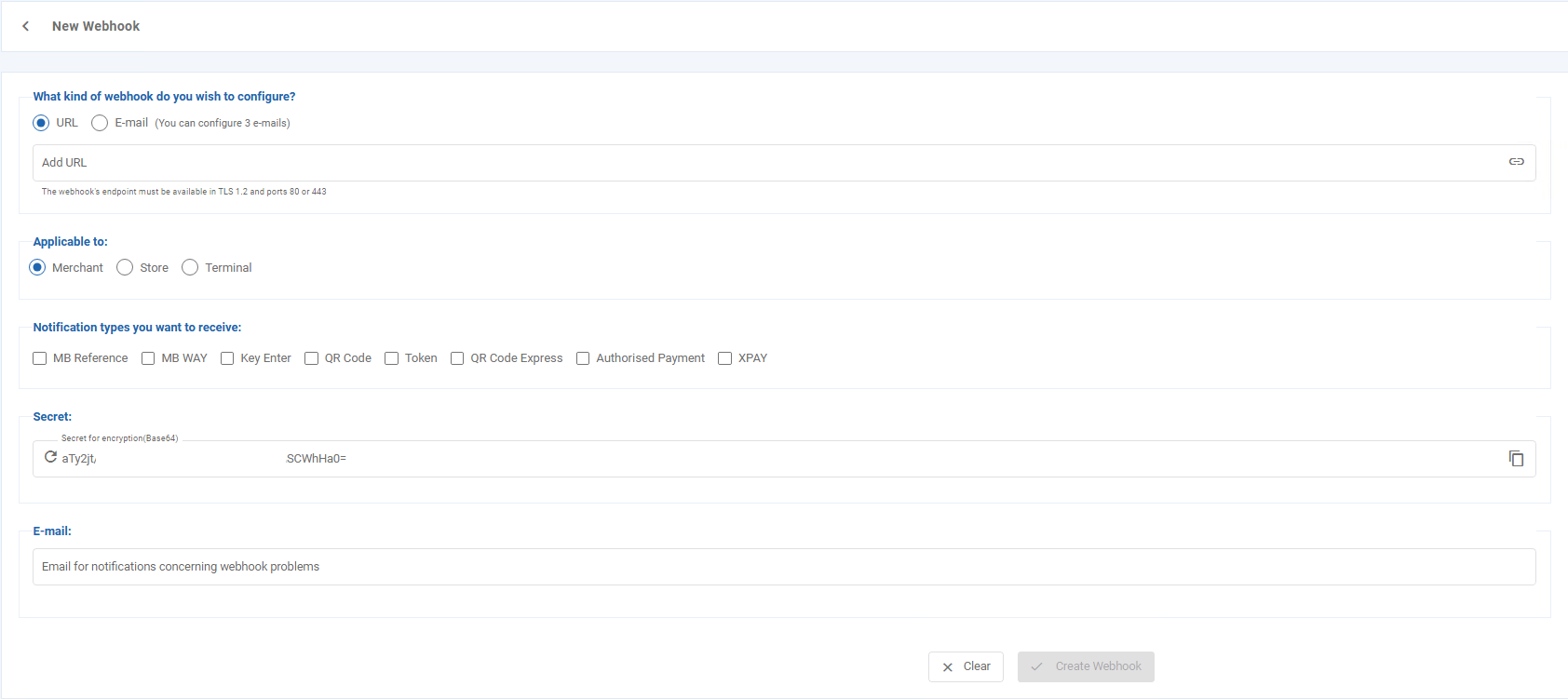This screenshot has width=1568, height=699.
Task: Click the link icon in URL field
Action: (x=1516, y=162)
